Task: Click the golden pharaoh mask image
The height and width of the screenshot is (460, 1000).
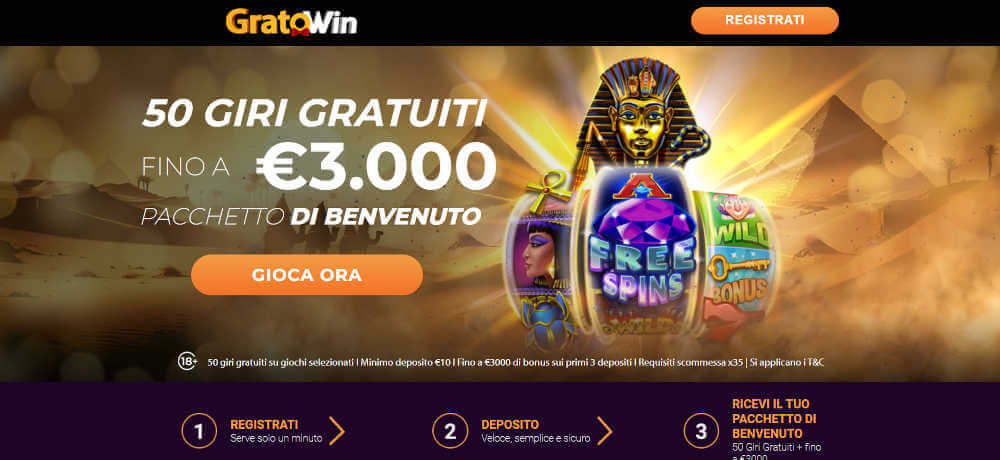Action: pyautogui.click(x=641, y=115)
